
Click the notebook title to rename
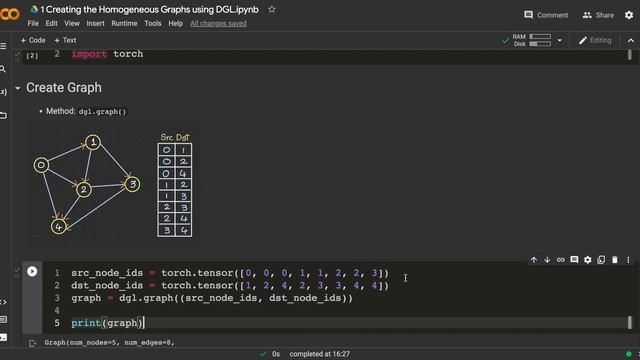[x=149, y=9]
